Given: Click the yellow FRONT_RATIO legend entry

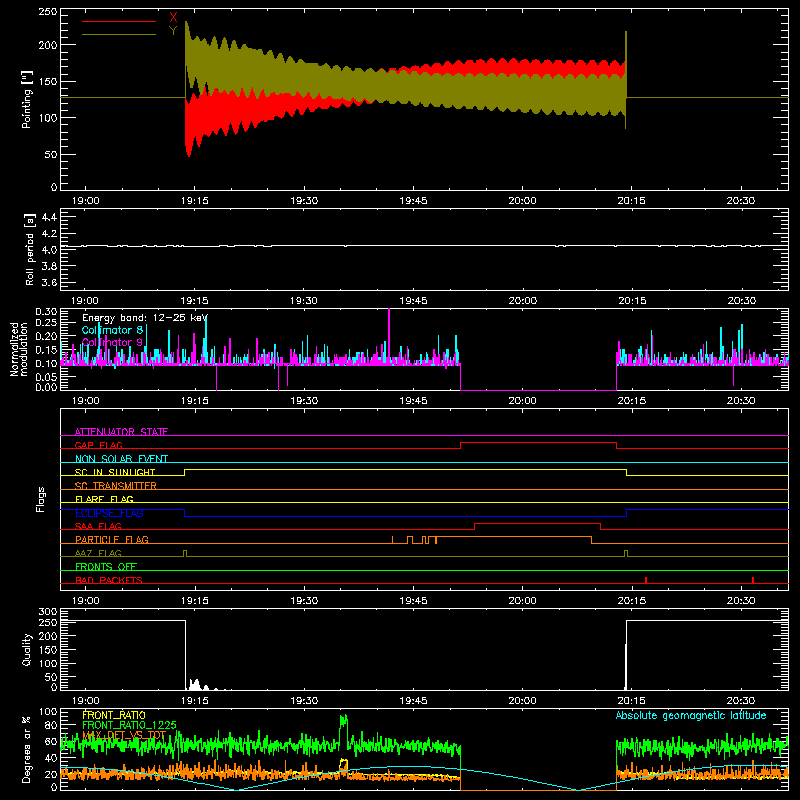Looking at the screenshot, I should coord(114,715).
